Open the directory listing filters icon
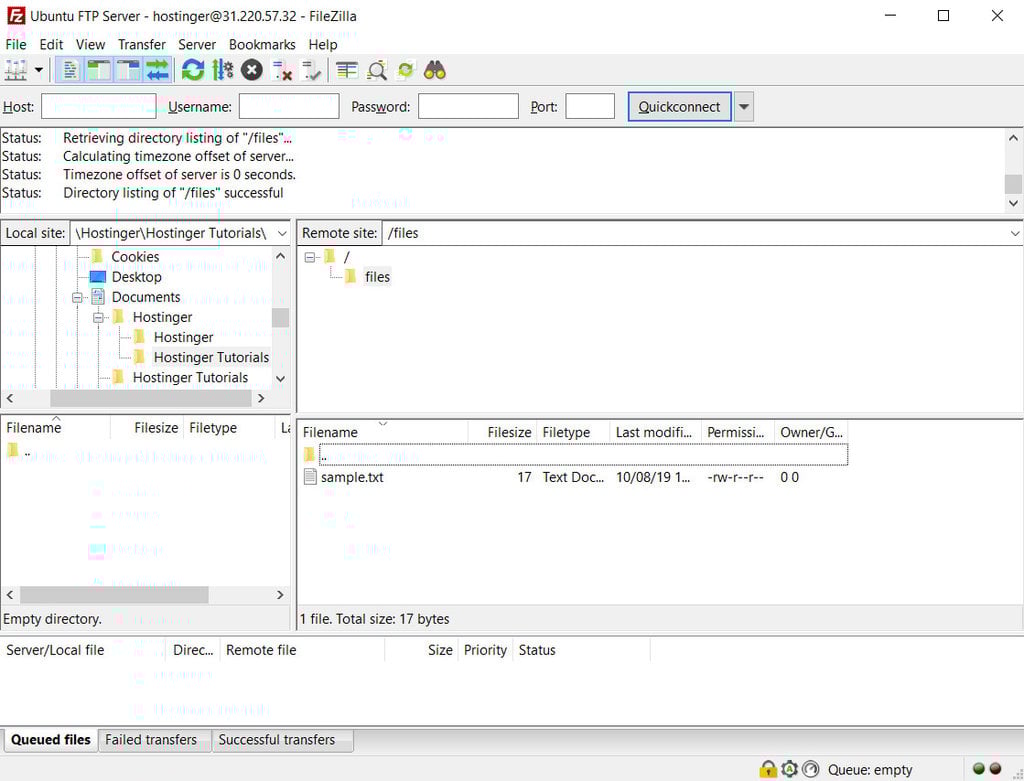1024x781 pixels. point(347,70)
